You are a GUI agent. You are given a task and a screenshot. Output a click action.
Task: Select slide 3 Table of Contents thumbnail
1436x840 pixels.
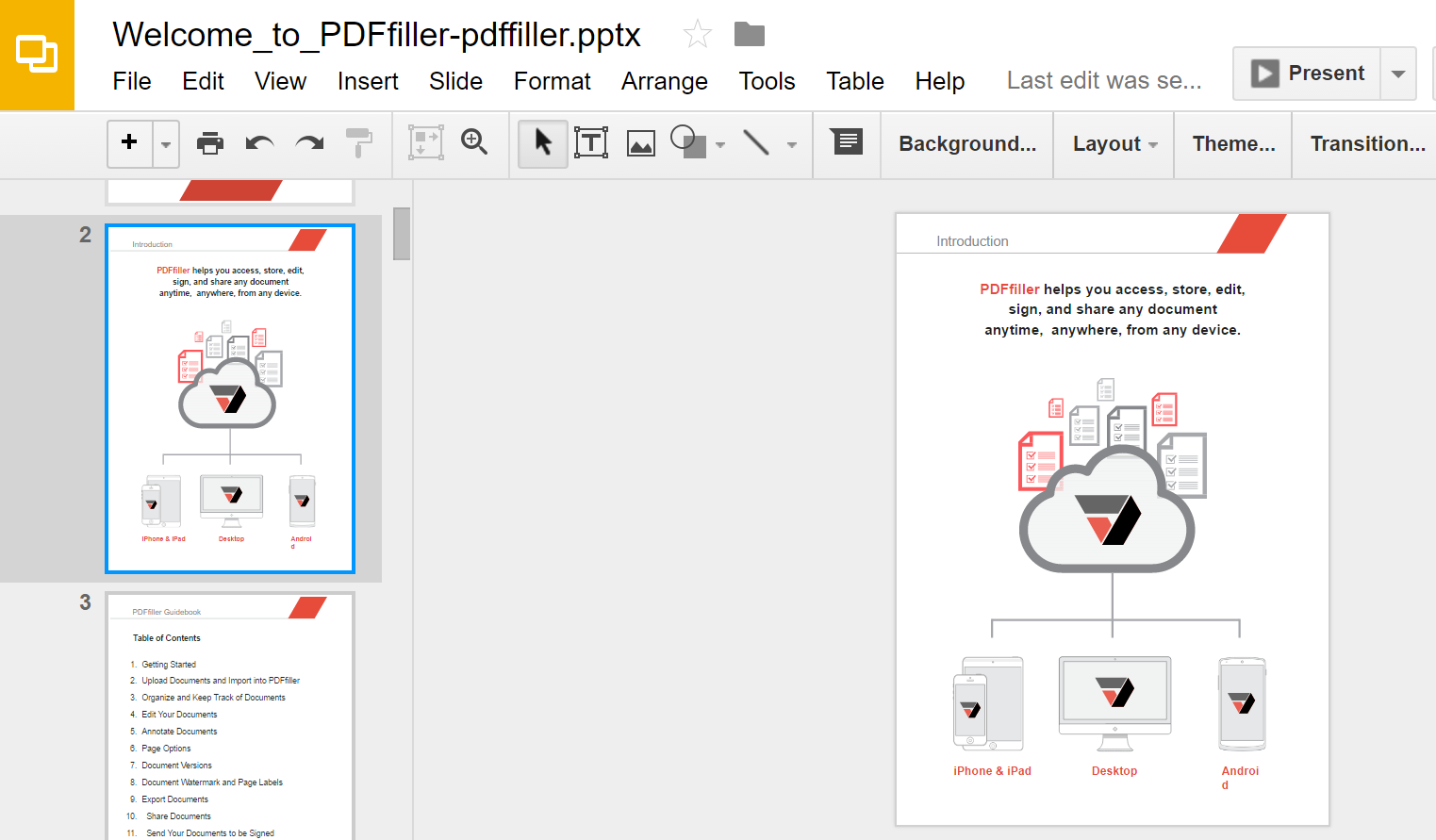point(230,716)
